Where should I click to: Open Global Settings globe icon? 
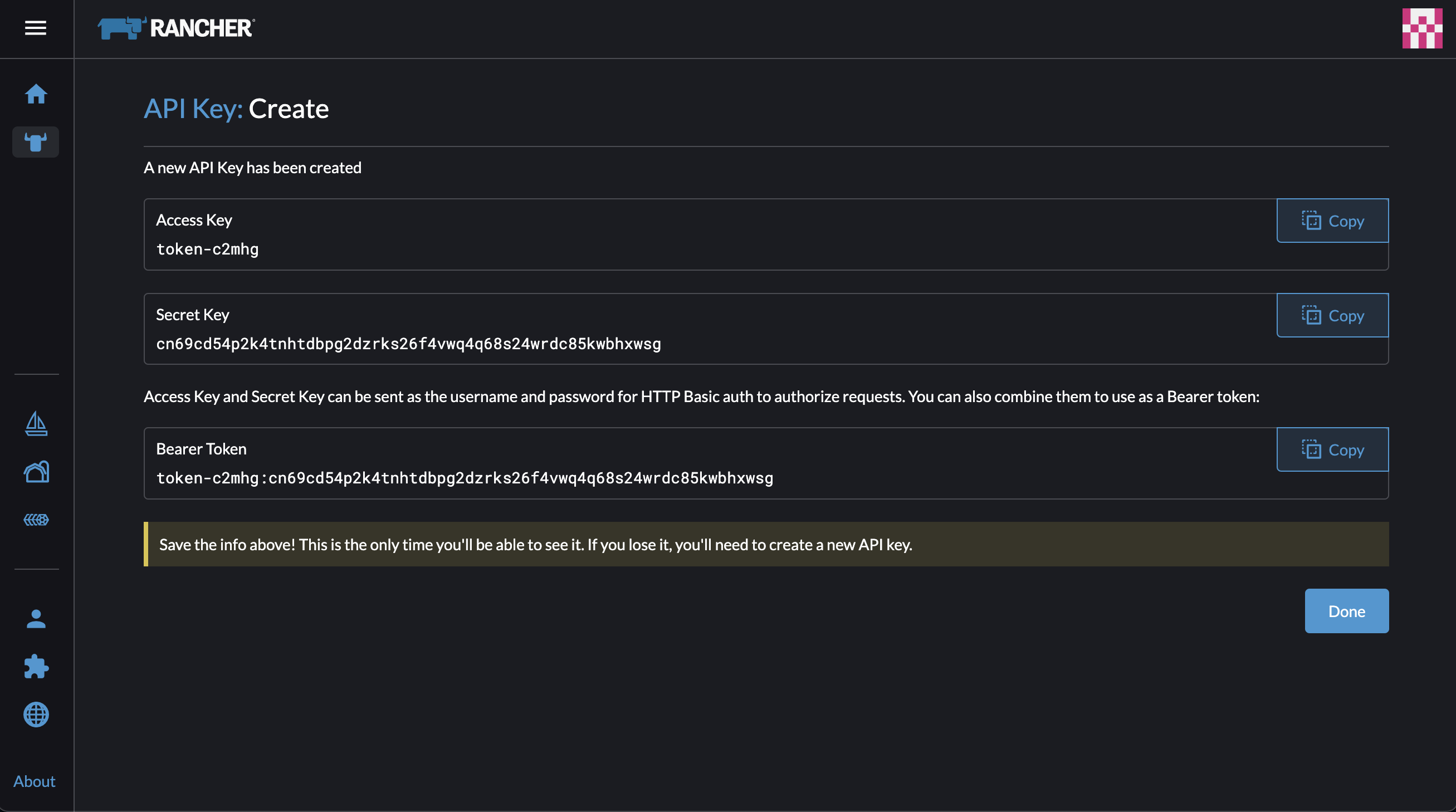point(36,715)
